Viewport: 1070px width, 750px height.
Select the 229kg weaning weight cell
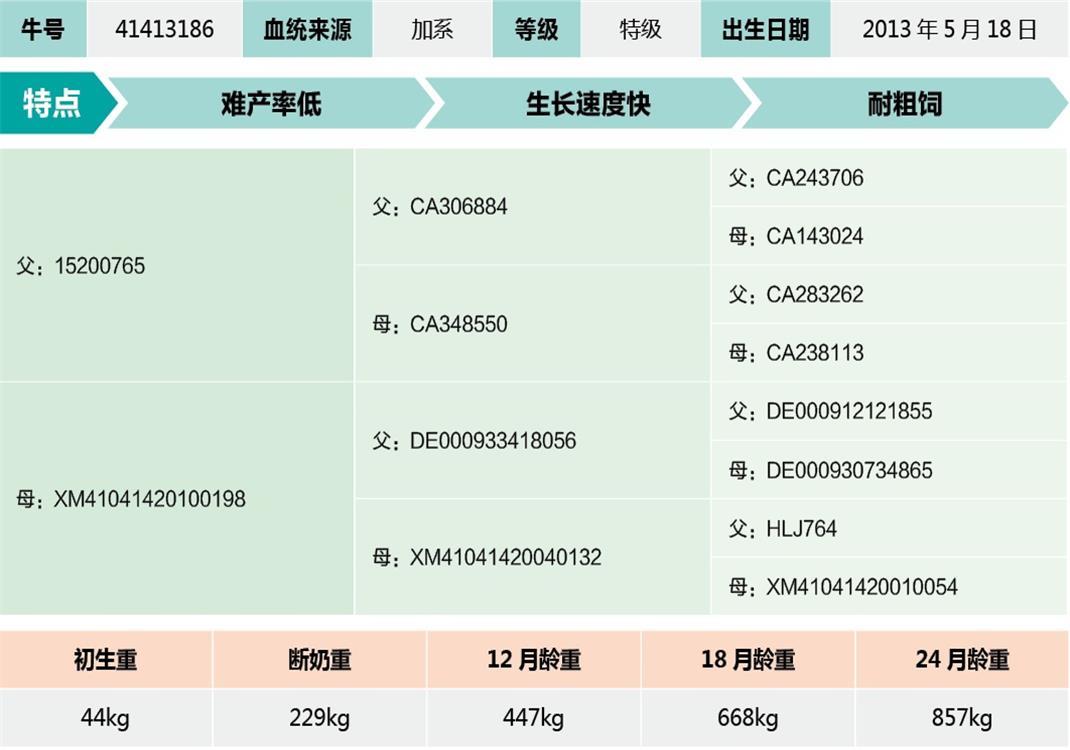point(319,718)
